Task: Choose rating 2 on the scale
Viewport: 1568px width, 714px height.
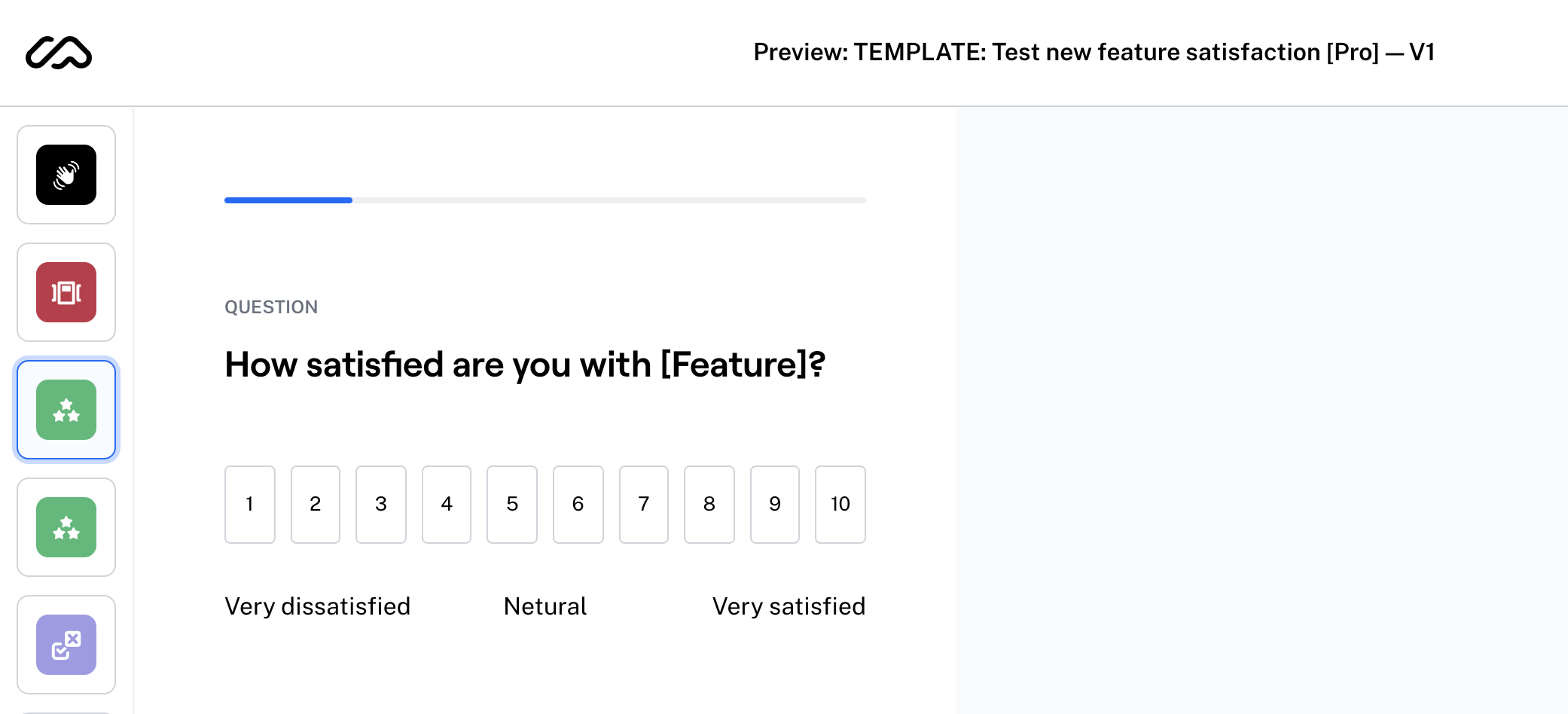Action: coord(316,504)
